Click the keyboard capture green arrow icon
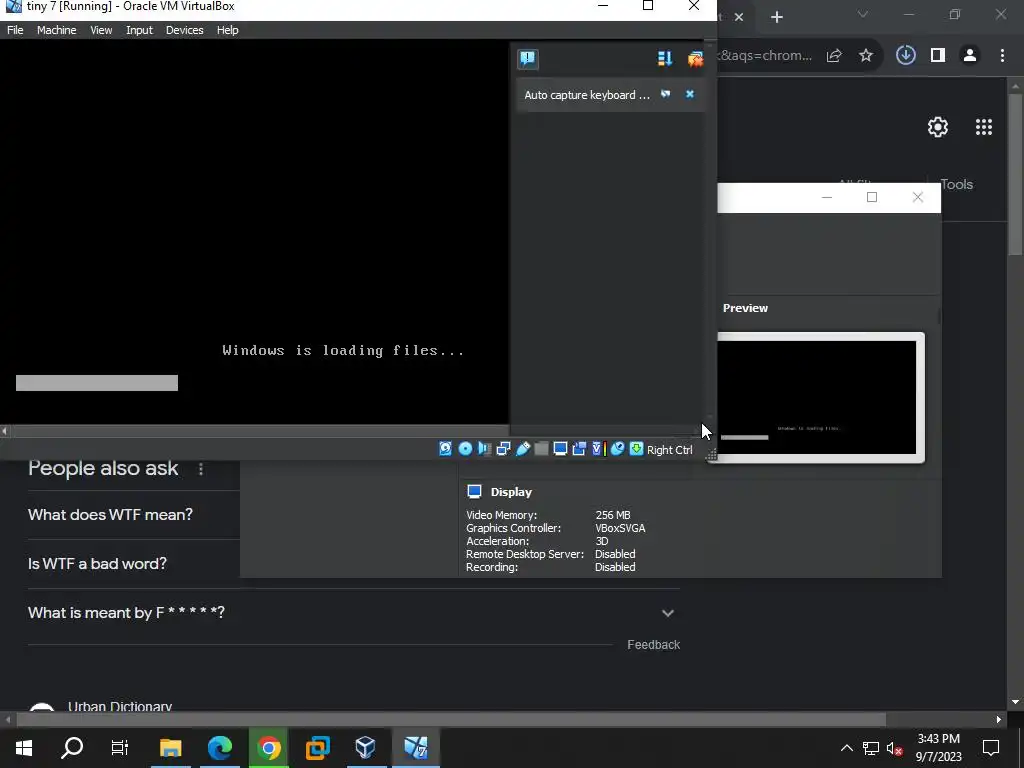The height and width of the screenshot is (768, 1024). pos(636,449)
